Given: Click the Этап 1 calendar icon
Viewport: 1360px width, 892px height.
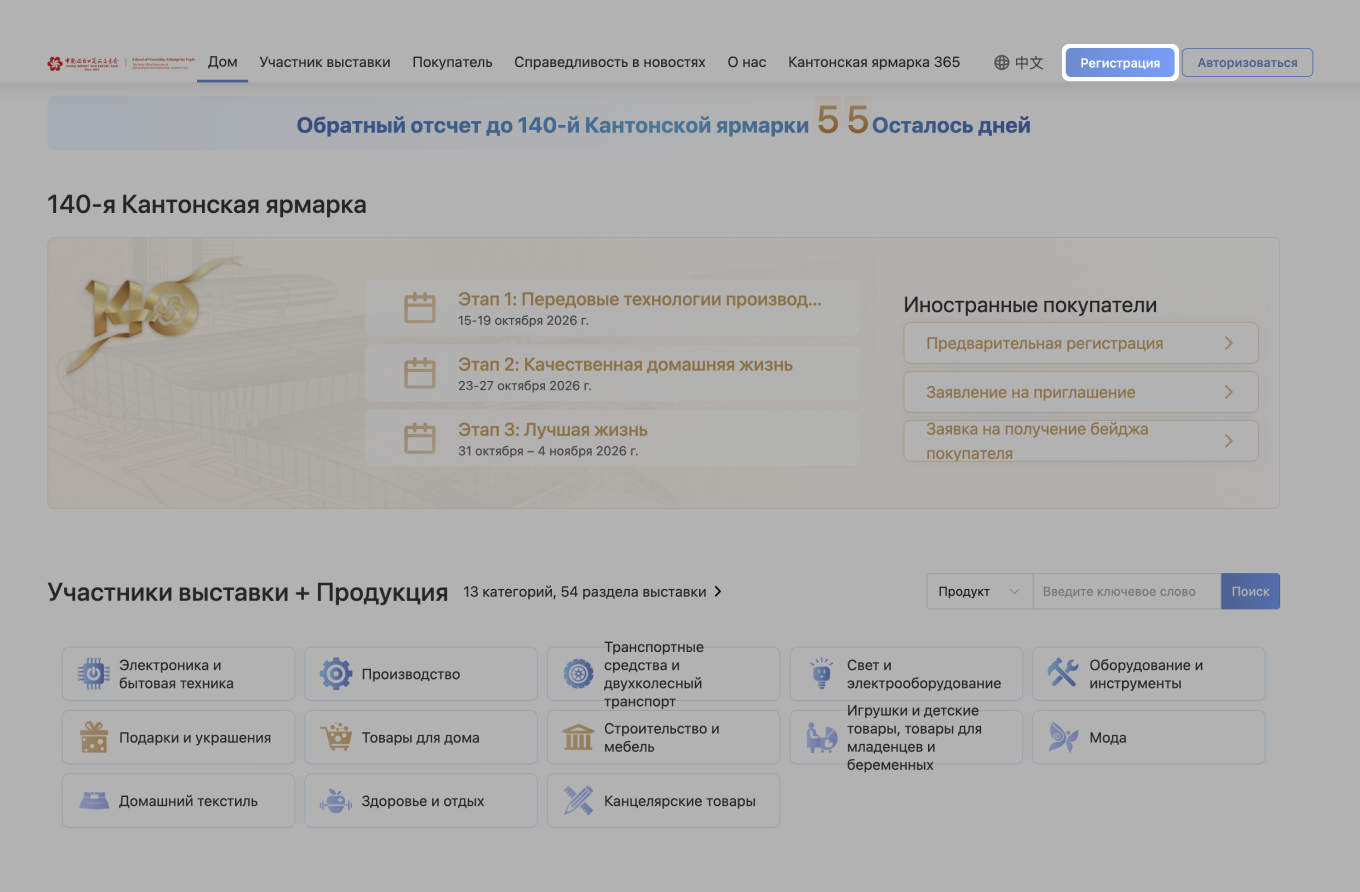Looking at the screenshot, I should [x=420, y=307].
